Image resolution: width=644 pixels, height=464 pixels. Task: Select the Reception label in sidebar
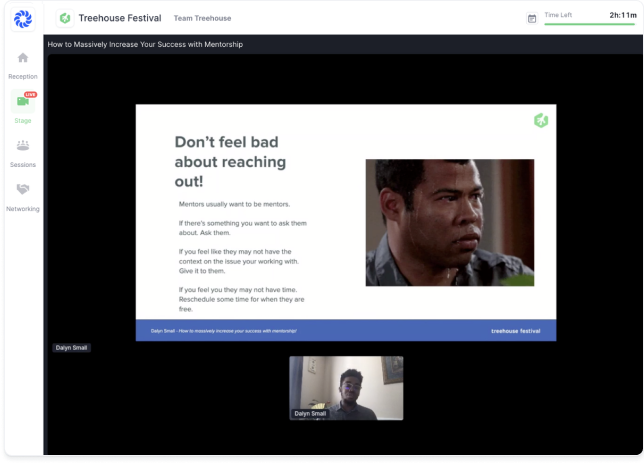pyautogui.click(x=22, y=76)
